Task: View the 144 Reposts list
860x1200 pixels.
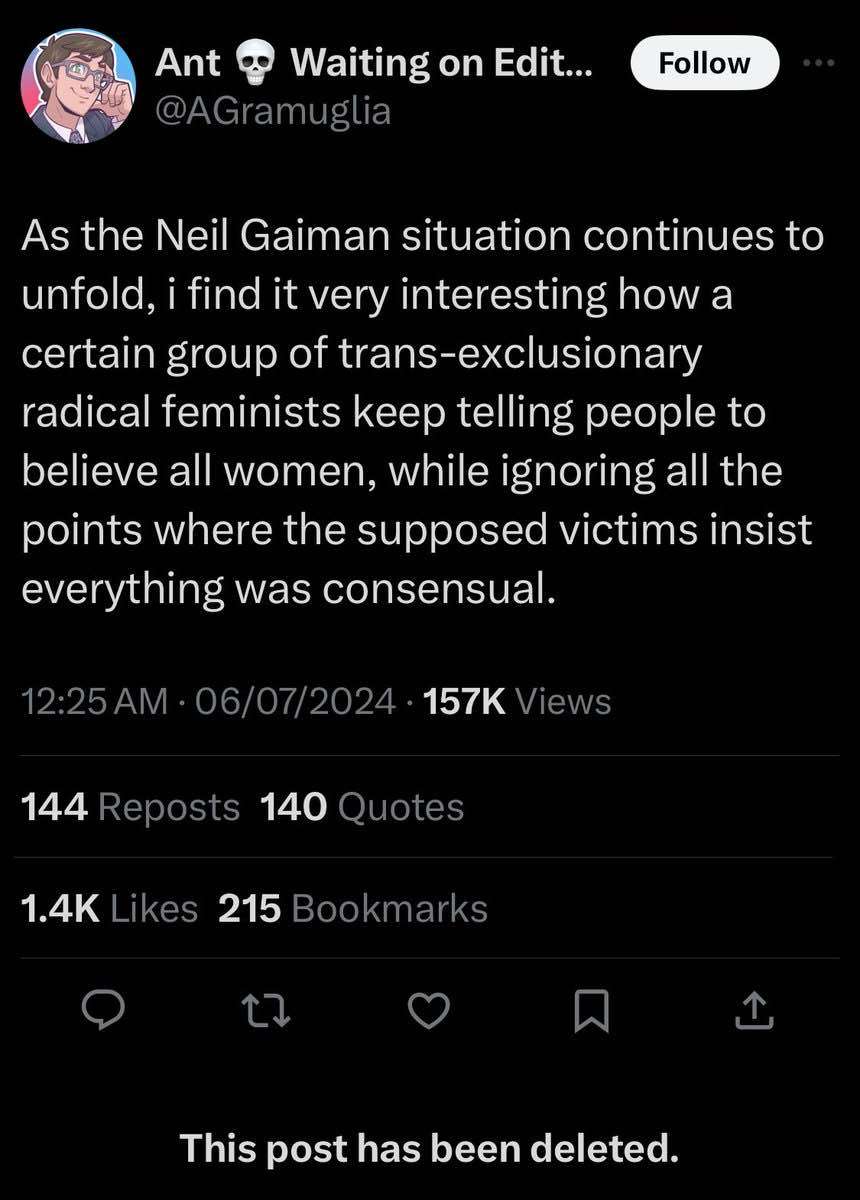Action: tap(131, 806)
